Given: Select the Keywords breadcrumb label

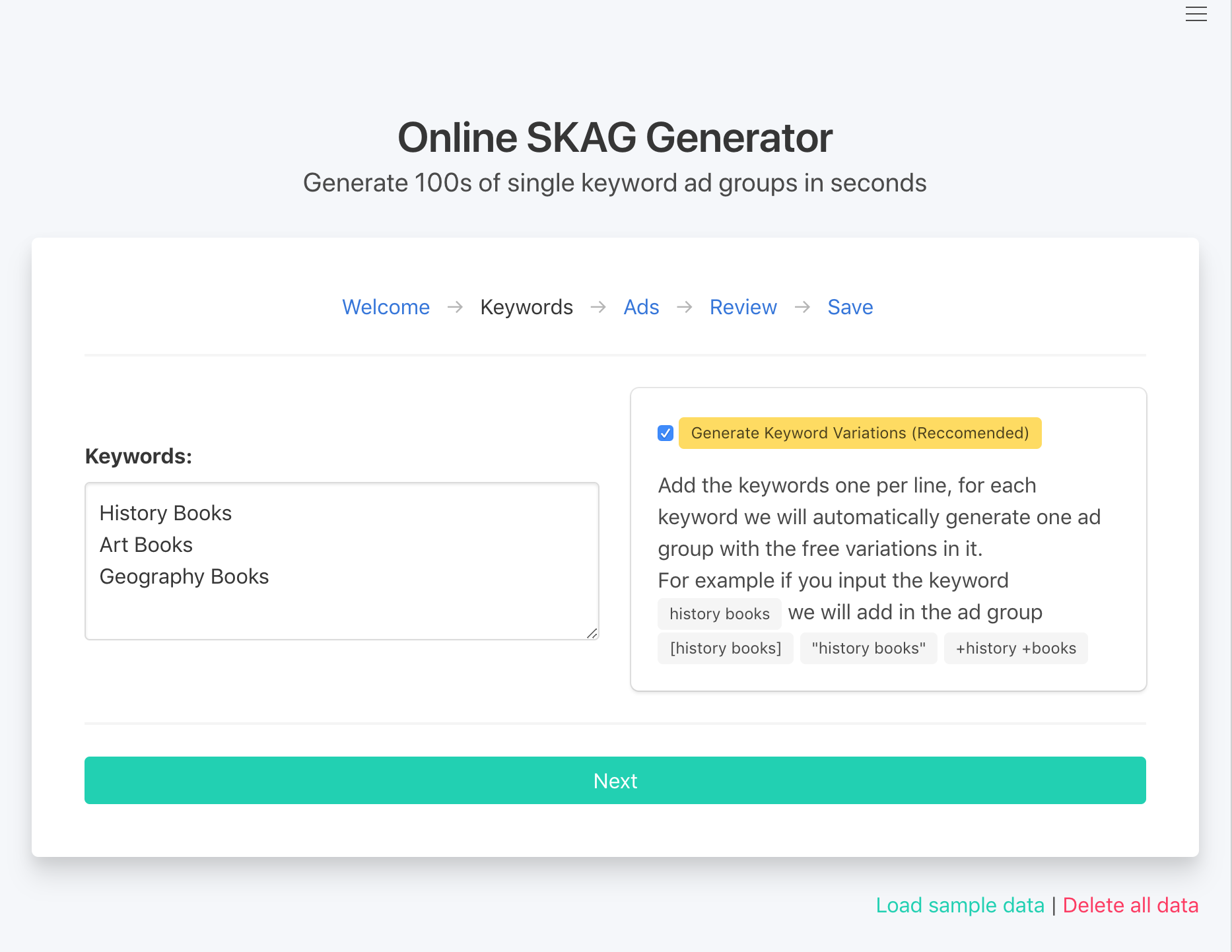Looking at the screenshot, I should tap(526, 307).
